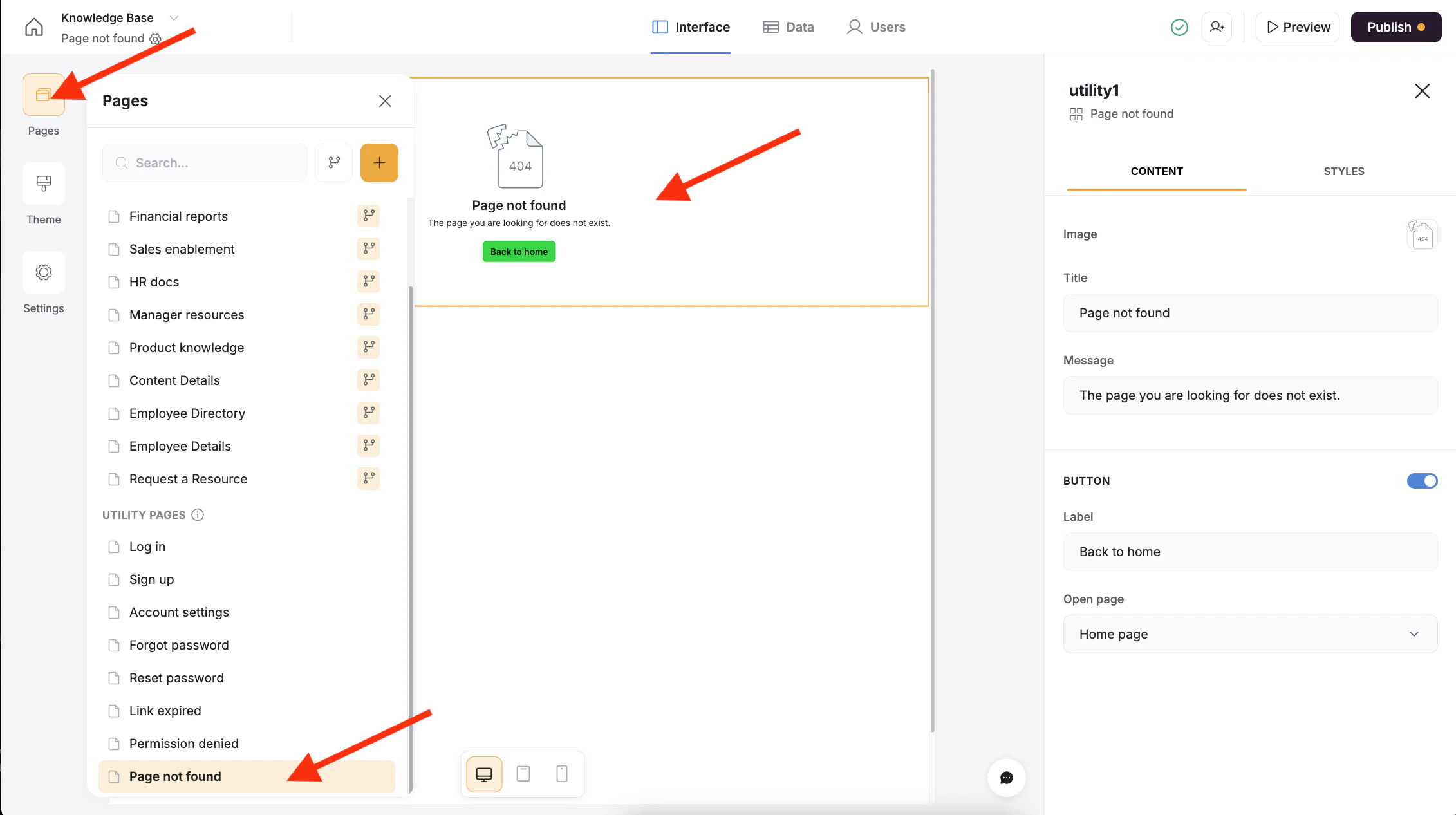Switch to the STYLES tab
Screen dimensions: 1456x815
[x=1343, y=171]
